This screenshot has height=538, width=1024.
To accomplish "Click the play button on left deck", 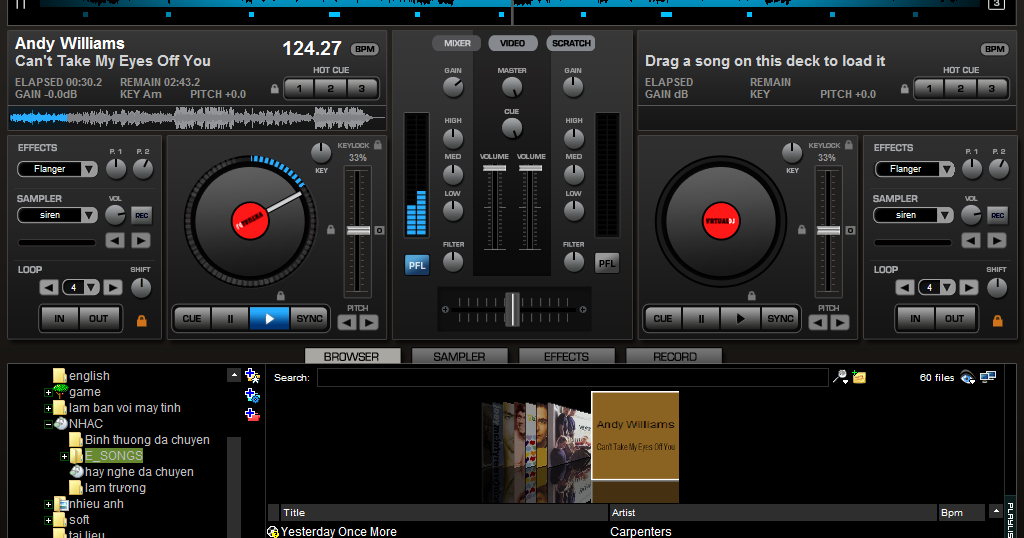I will click(269, 319).
